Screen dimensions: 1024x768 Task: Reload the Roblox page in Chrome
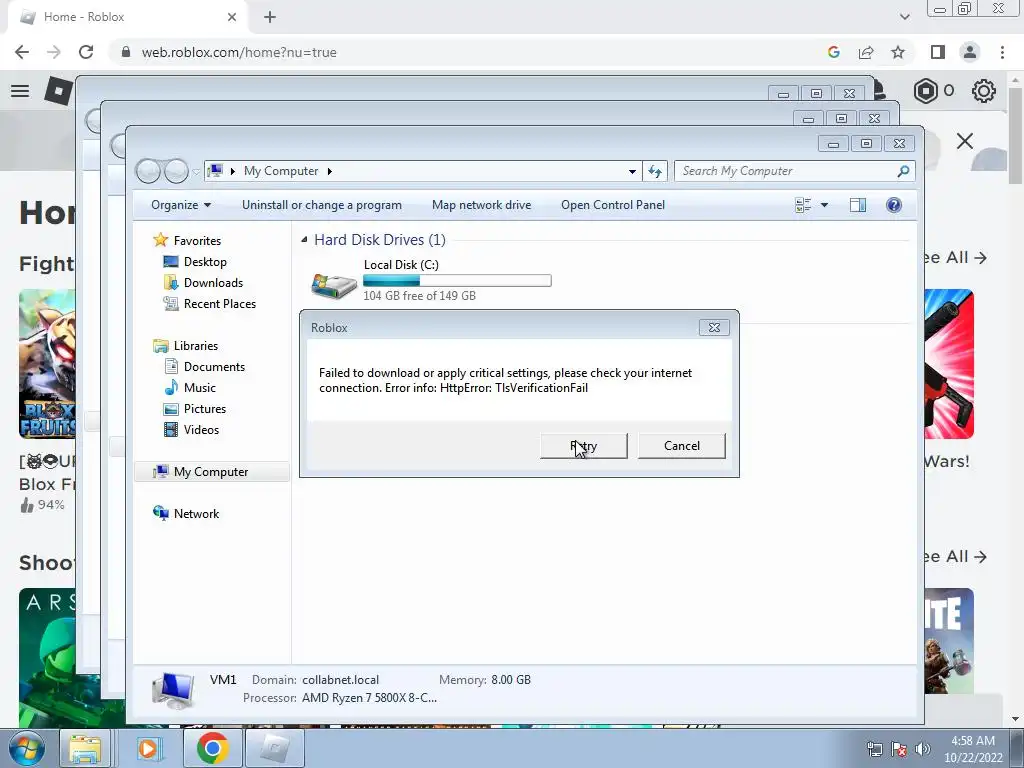(86, 52)
